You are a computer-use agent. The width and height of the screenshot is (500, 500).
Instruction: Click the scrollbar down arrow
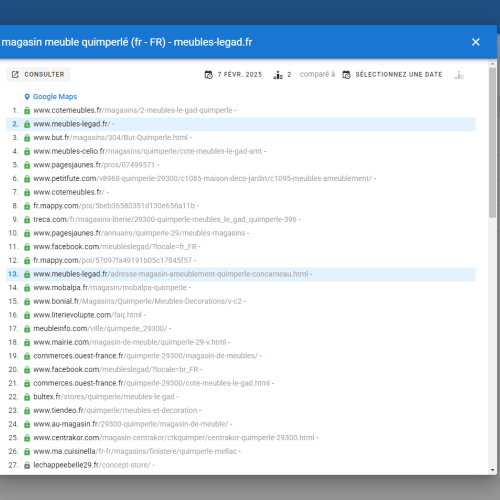[492, 470]
